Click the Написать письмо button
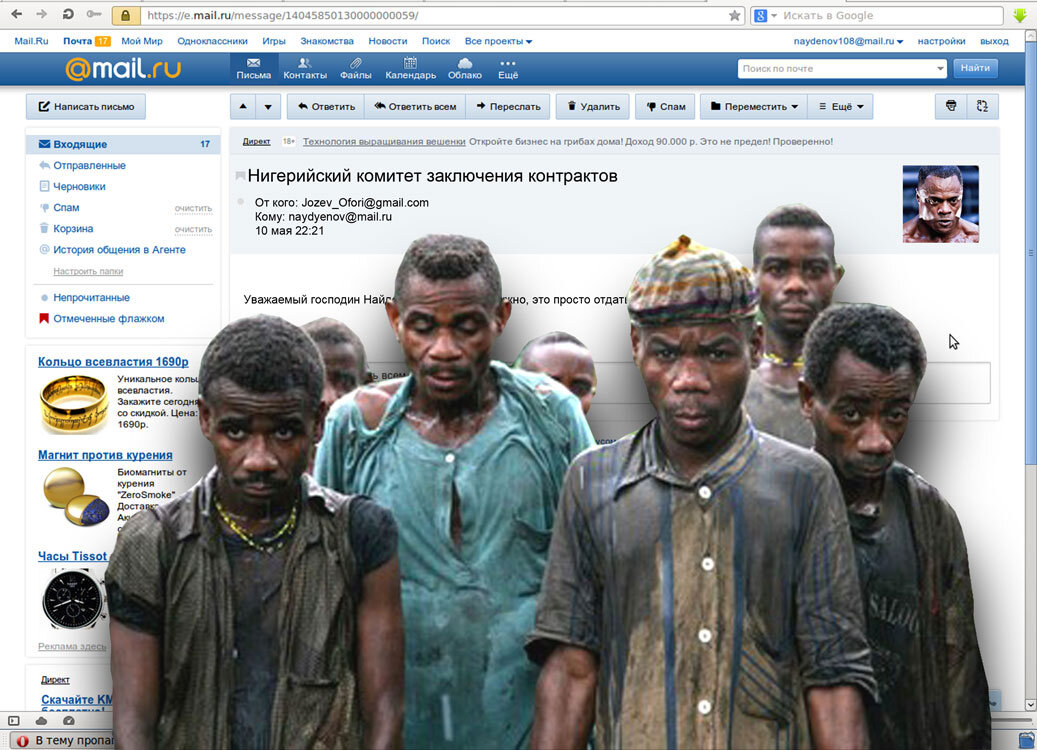The image size is (1037, 750). click(x=86, y=106)
